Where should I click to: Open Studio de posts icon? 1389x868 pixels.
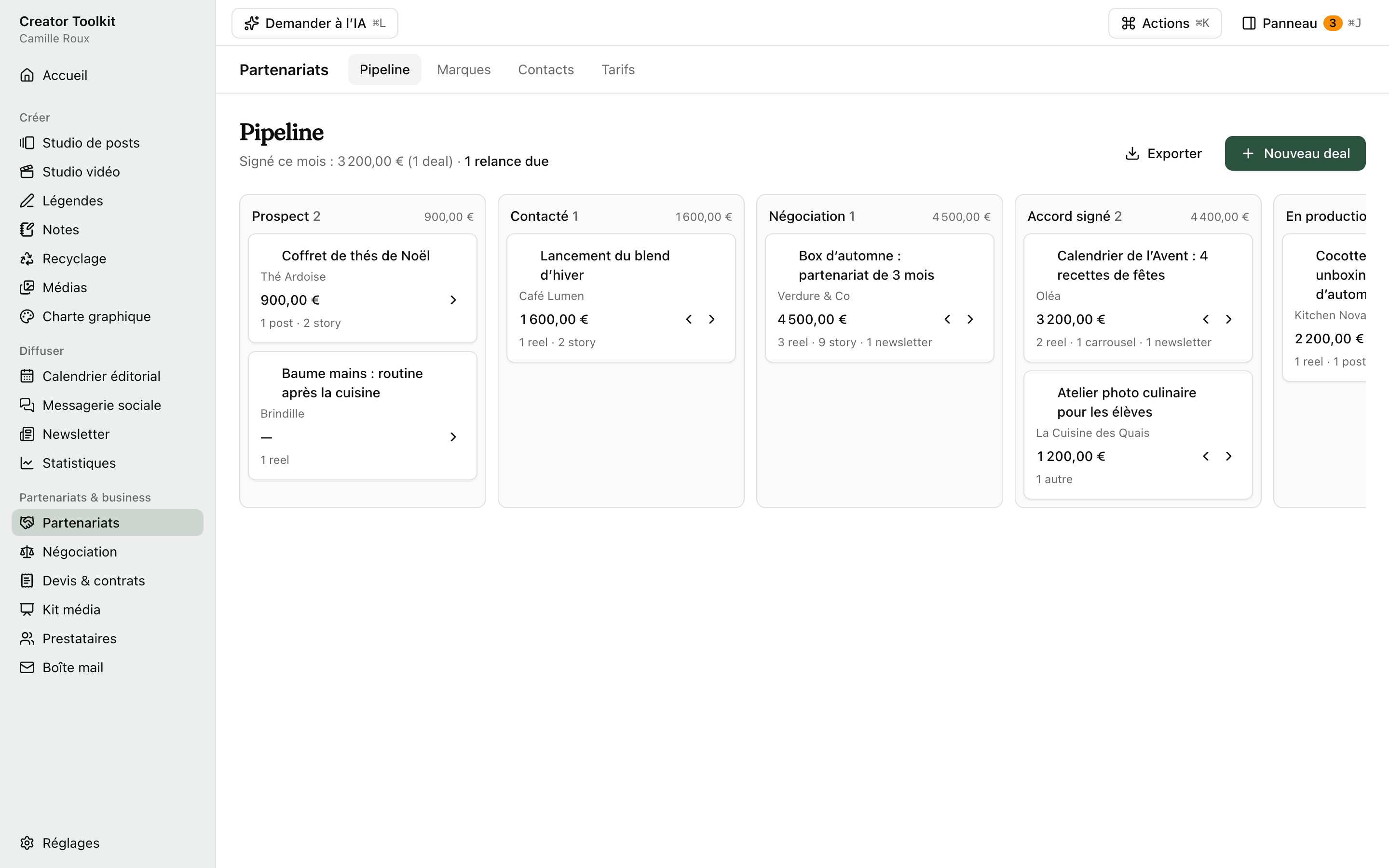(x=27, y=142)
